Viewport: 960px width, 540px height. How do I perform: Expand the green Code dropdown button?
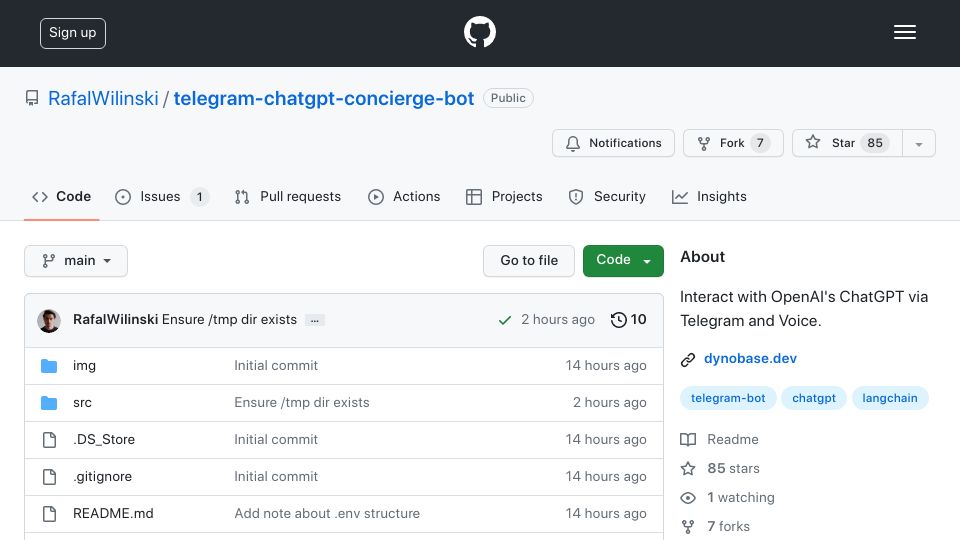click(x=623, y=261)
